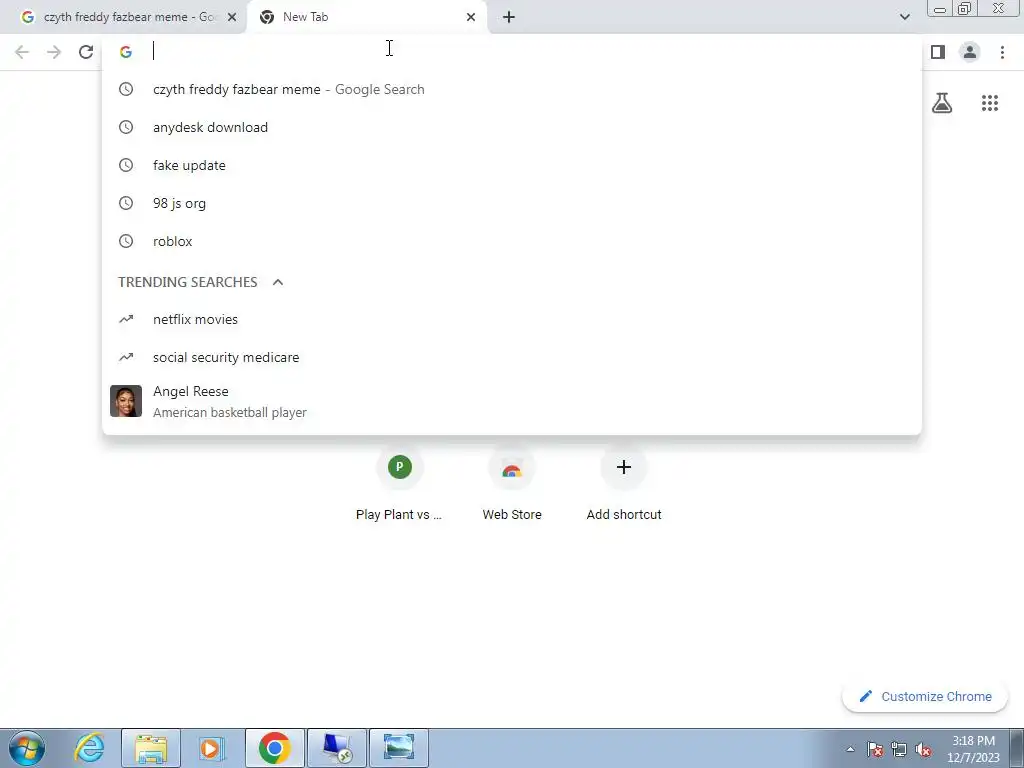Screen dimensions: 1024x768
Task: Open the profile avatar menu
Action: (x=970, y=52)
